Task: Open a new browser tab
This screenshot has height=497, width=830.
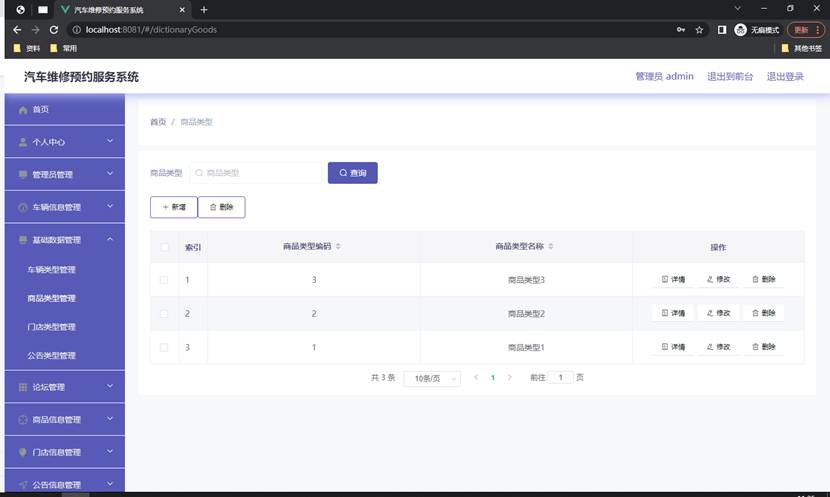Action: [x=204, y=10]
